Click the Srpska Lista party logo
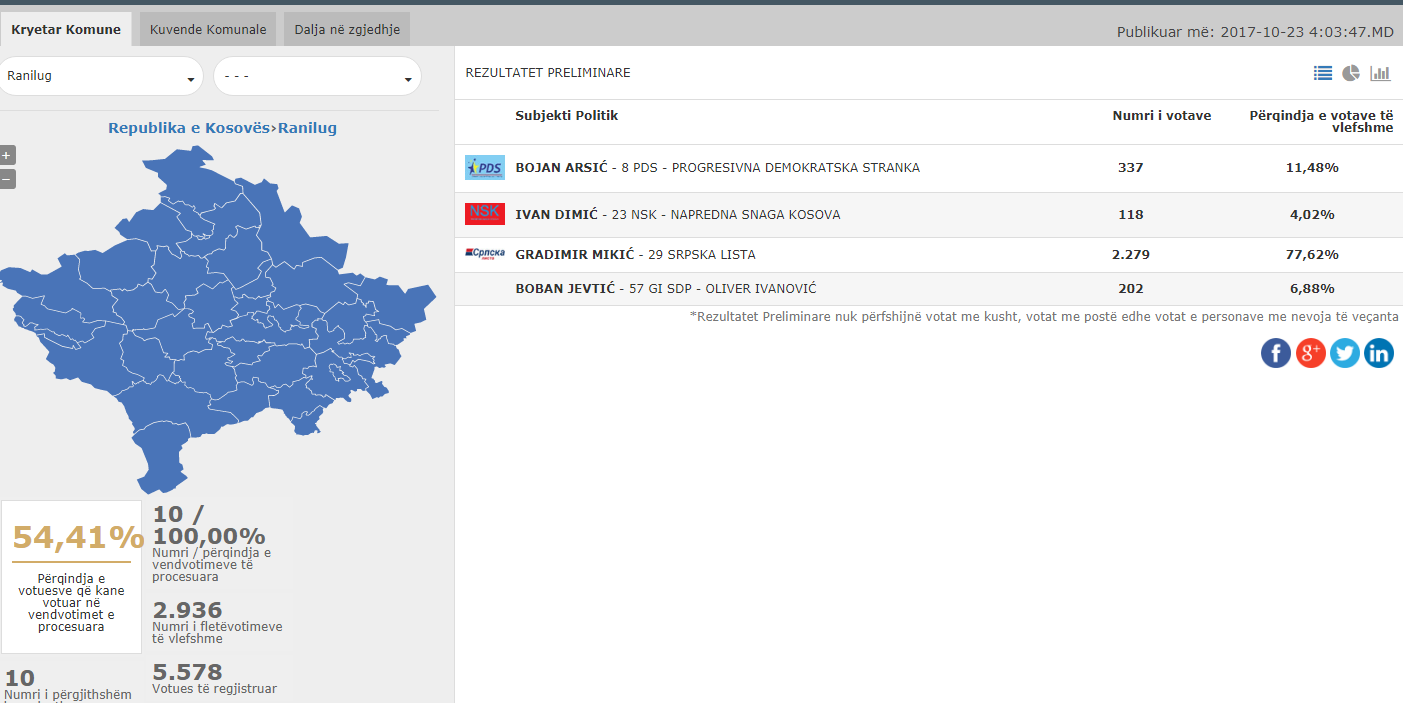The width and height of the screenshot is (1403, 703). click(485, 254)
